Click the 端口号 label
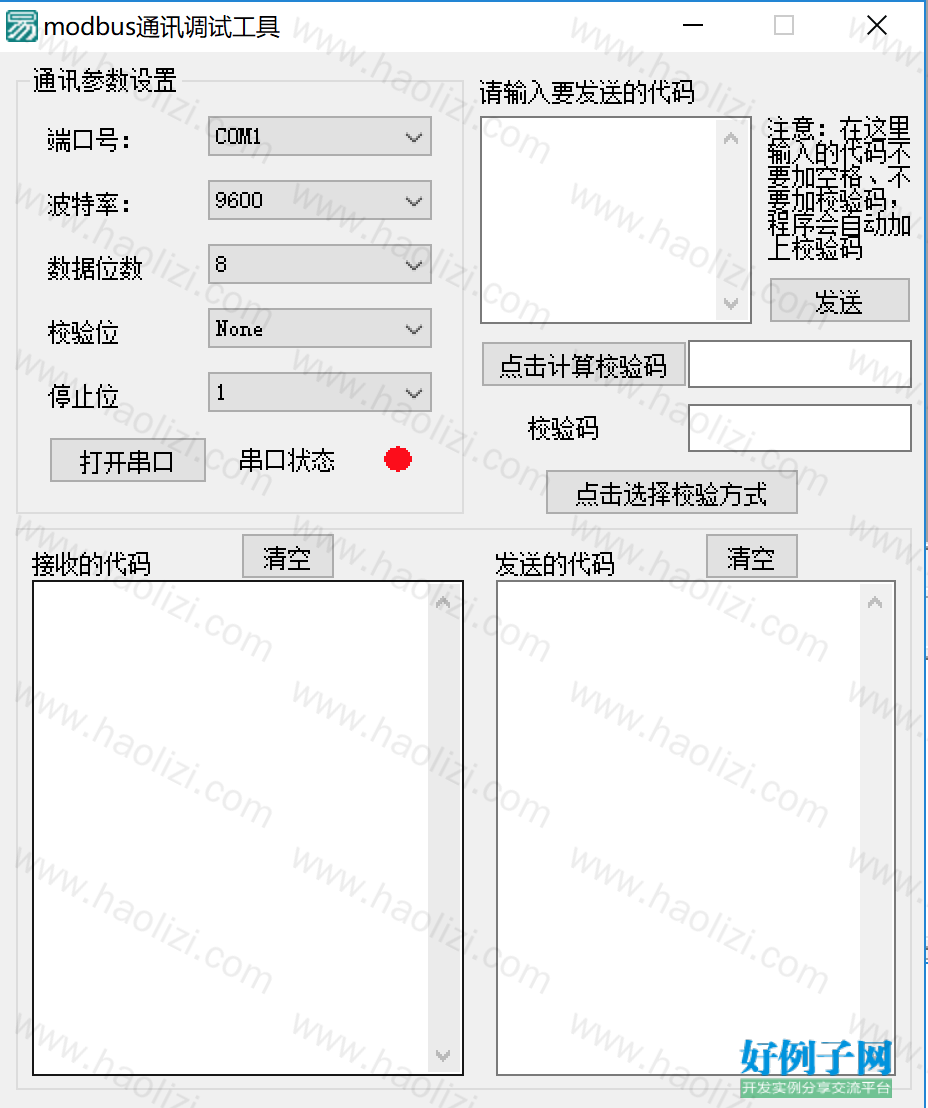The image size is (928, 1108). point(90,140)
